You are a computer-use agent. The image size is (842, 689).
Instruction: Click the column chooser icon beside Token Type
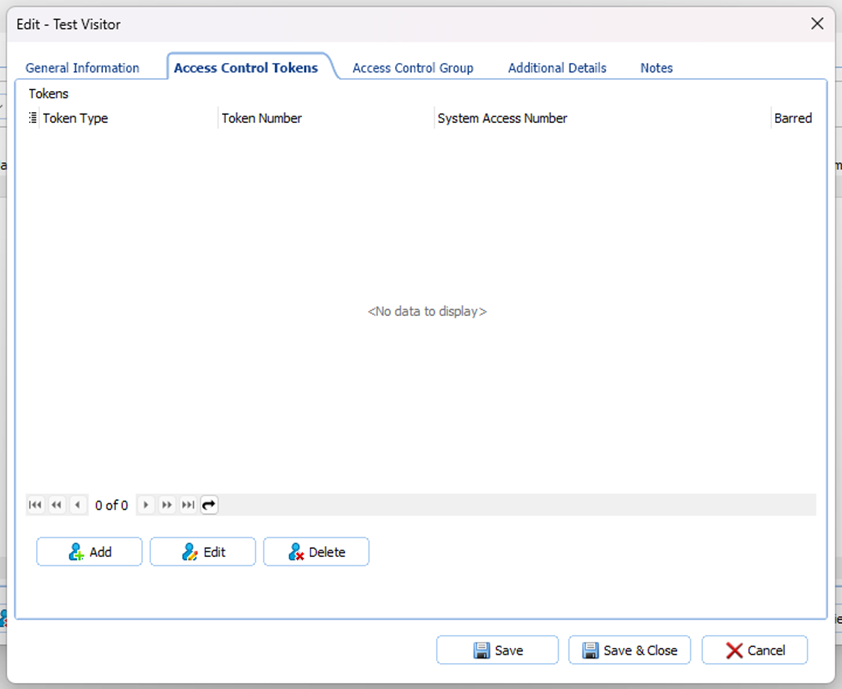click(x=30, y=118)
